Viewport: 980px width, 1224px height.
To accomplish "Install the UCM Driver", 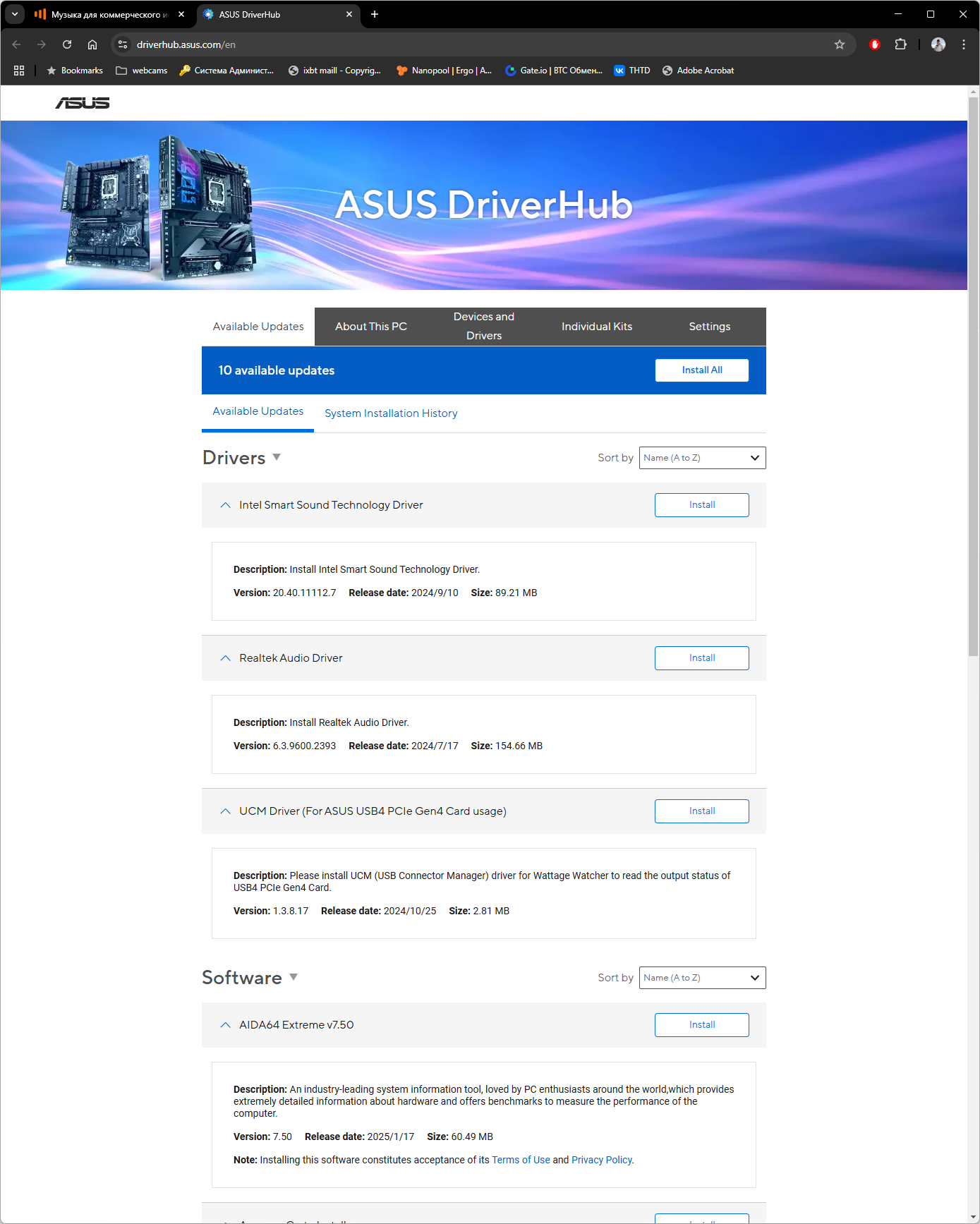I will point(702,811).
